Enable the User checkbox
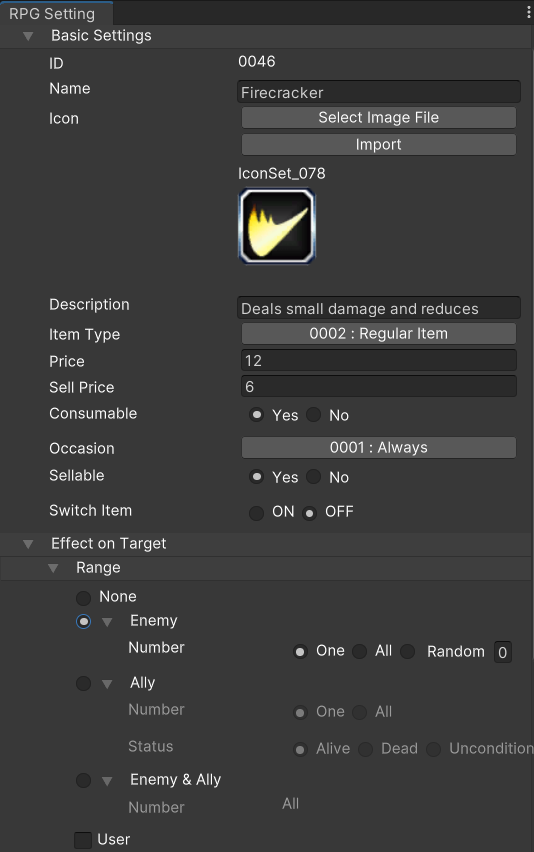Image resolution: width=534 pixels, height=852 pixels. tap(83, 840)
